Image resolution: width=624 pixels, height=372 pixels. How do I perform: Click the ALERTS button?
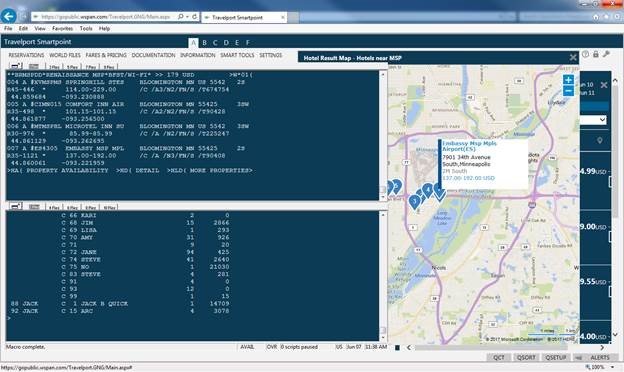click(600, 357)
